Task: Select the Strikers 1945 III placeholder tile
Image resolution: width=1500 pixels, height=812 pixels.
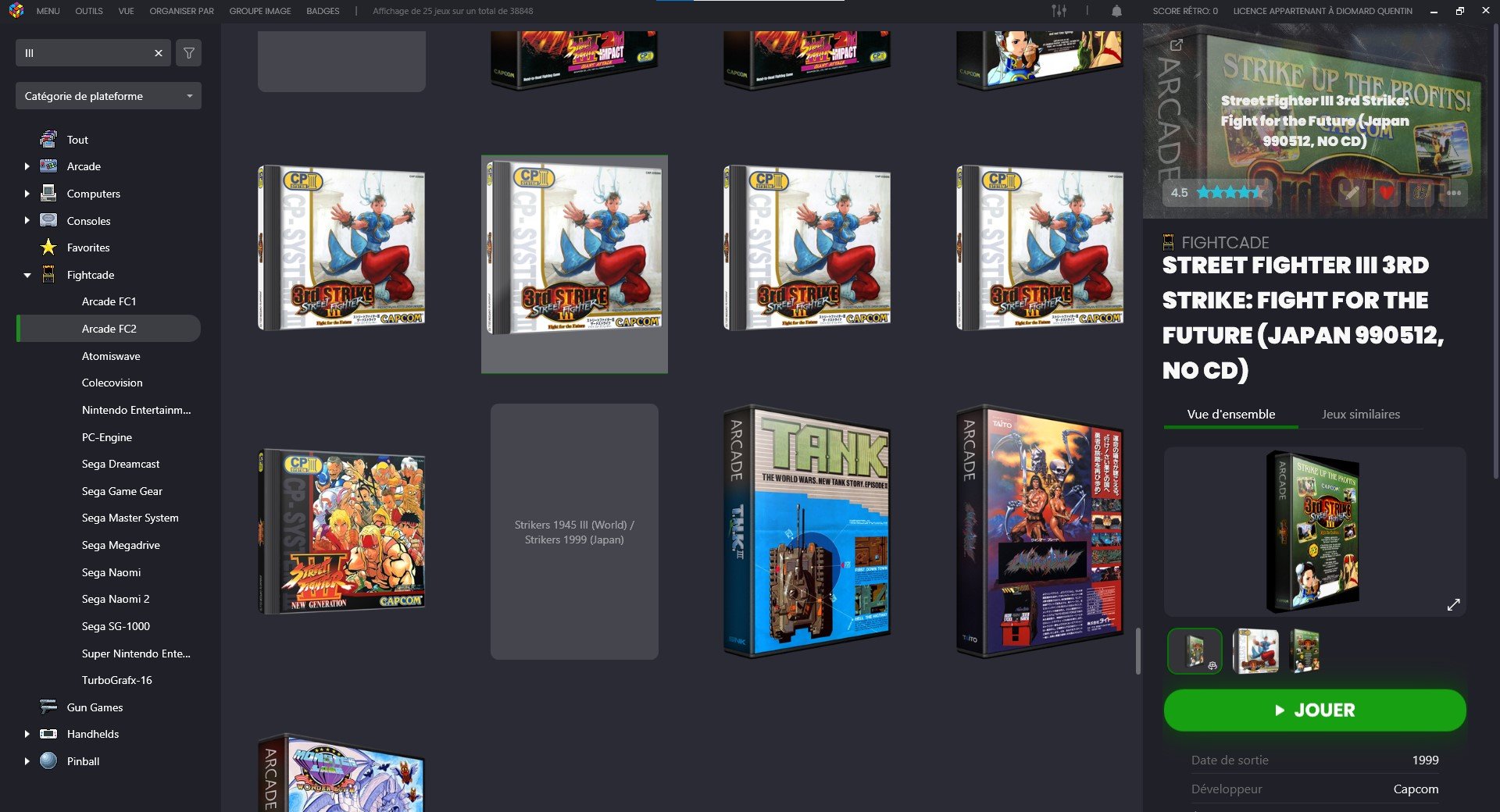Action: point(574,532)
